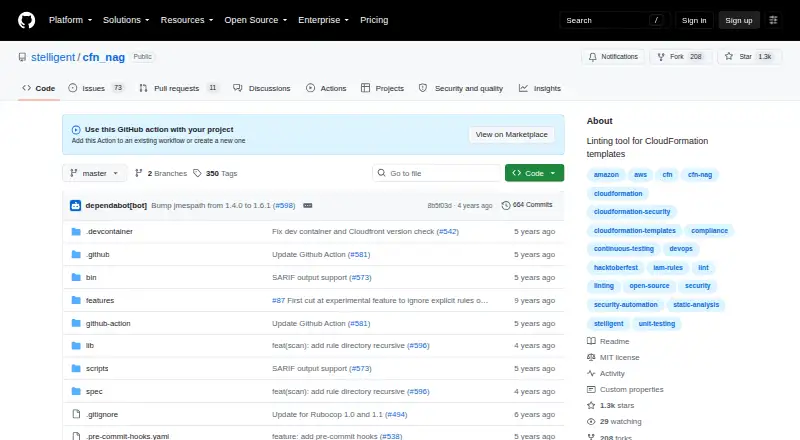Open the cfn_nag repository link
800x440 pixels.
click(x=104, y=57)
